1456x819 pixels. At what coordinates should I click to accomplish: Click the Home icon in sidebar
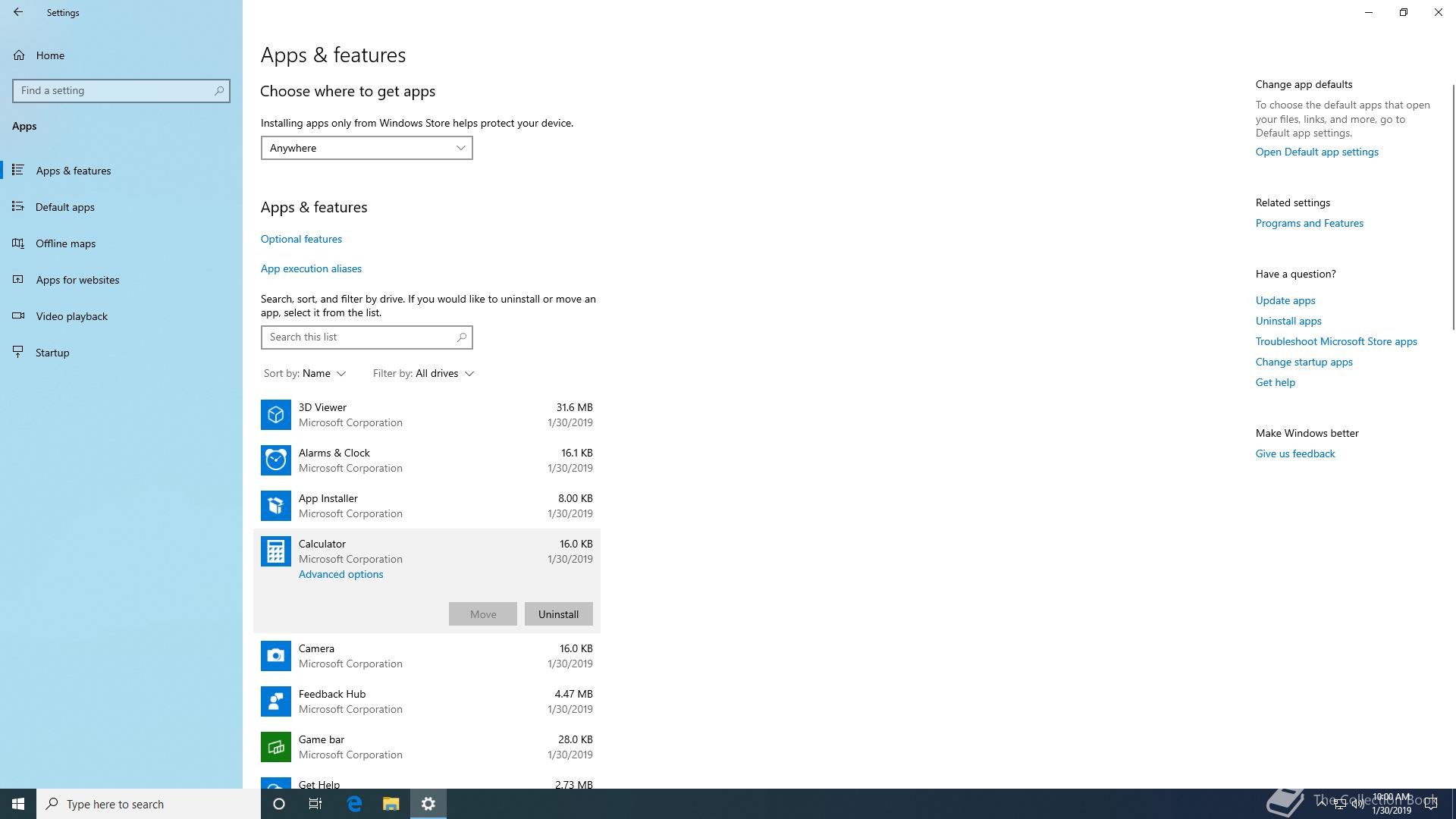point(19,55)
